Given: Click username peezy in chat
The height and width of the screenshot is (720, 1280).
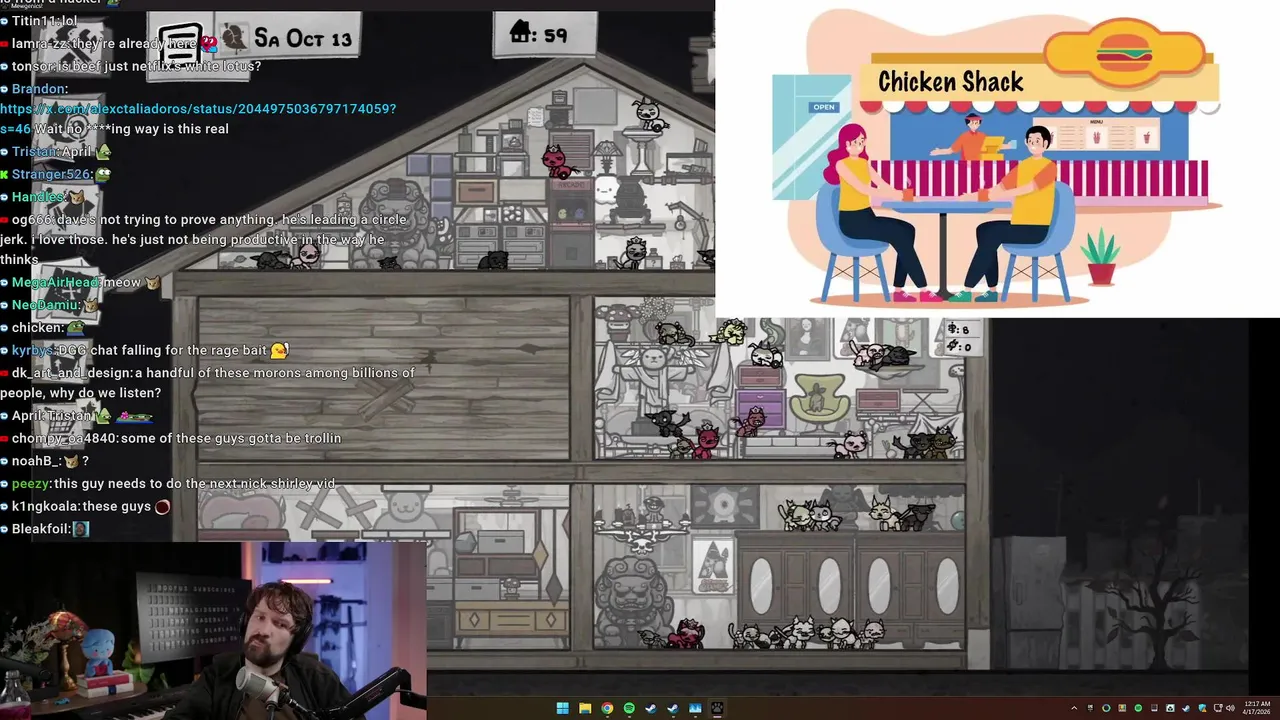Looking at the screenshot, I should point(30,484).
